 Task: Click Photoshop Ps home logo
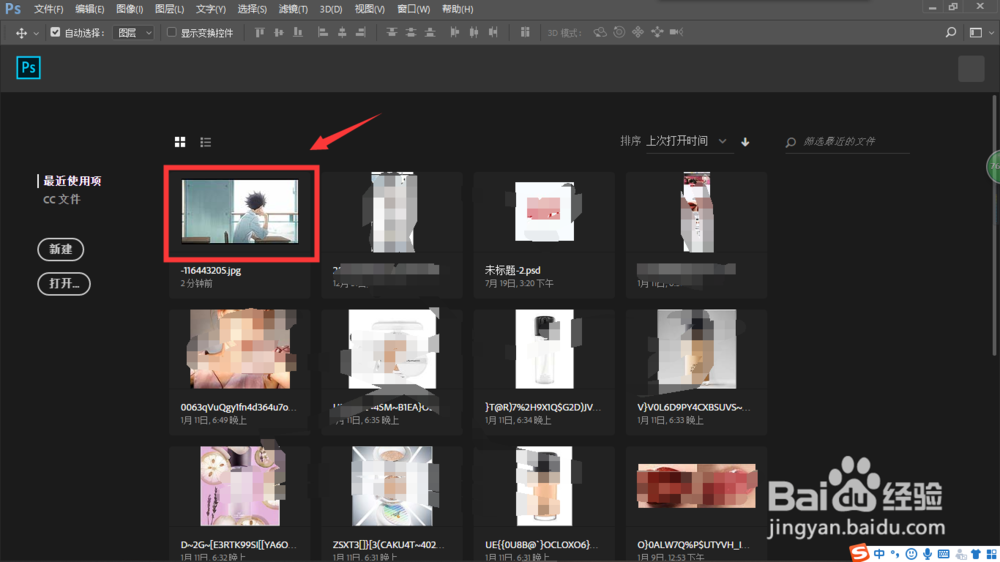(x=28, y=68)
